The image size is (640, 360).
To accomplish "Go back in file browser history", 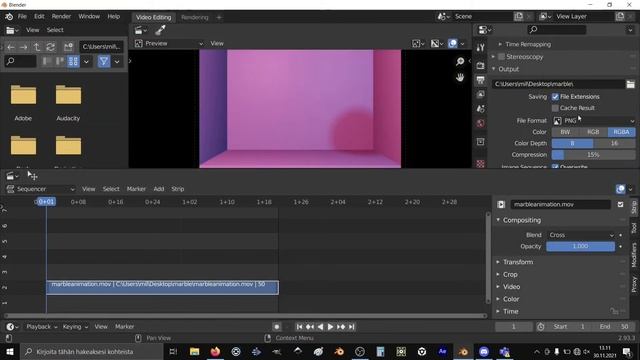I will 11,47.
